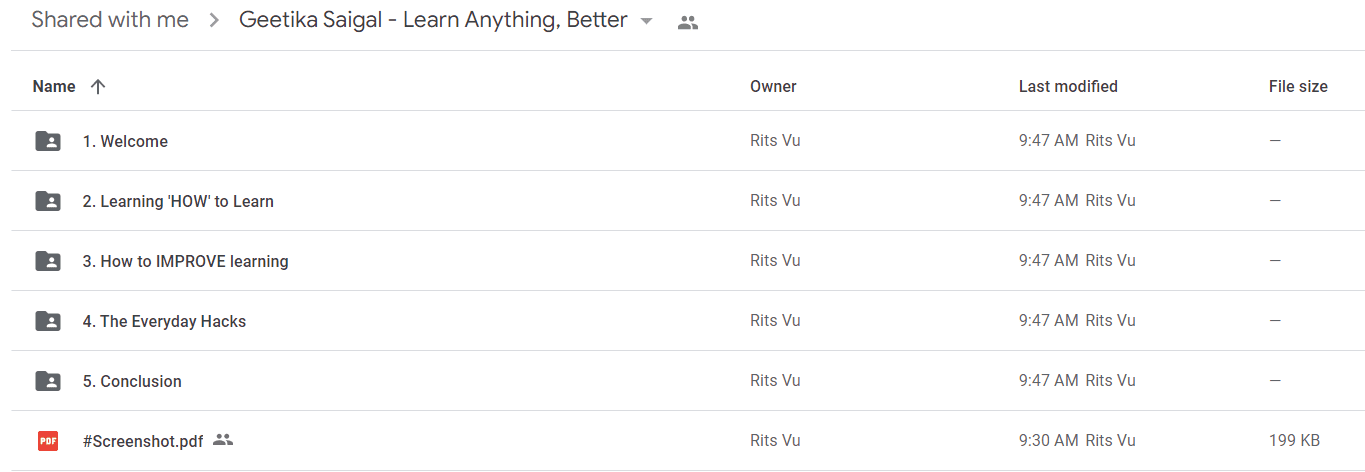Click the red PDF icon of #Screenshot.pdf
Image resolution: width=1365 pixels, height=472 pixels.
tap(48, 440)
